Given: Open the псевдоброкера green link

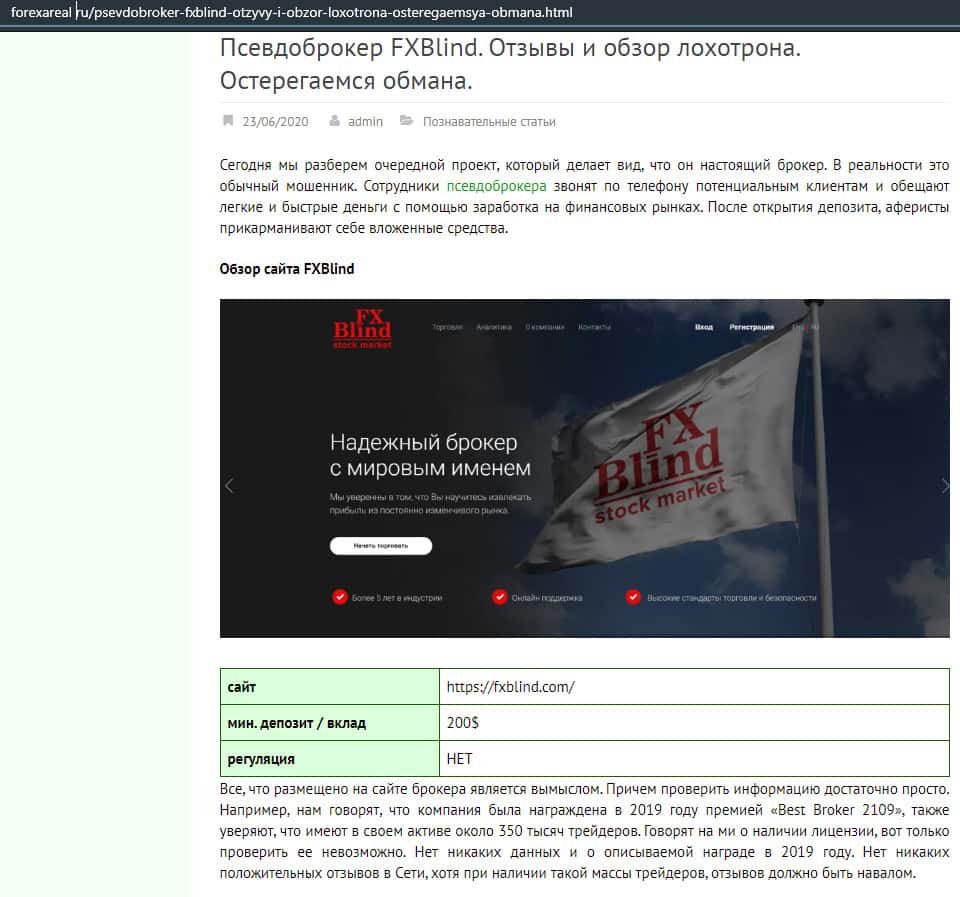Looking at the screenshot, I should 497,186.
